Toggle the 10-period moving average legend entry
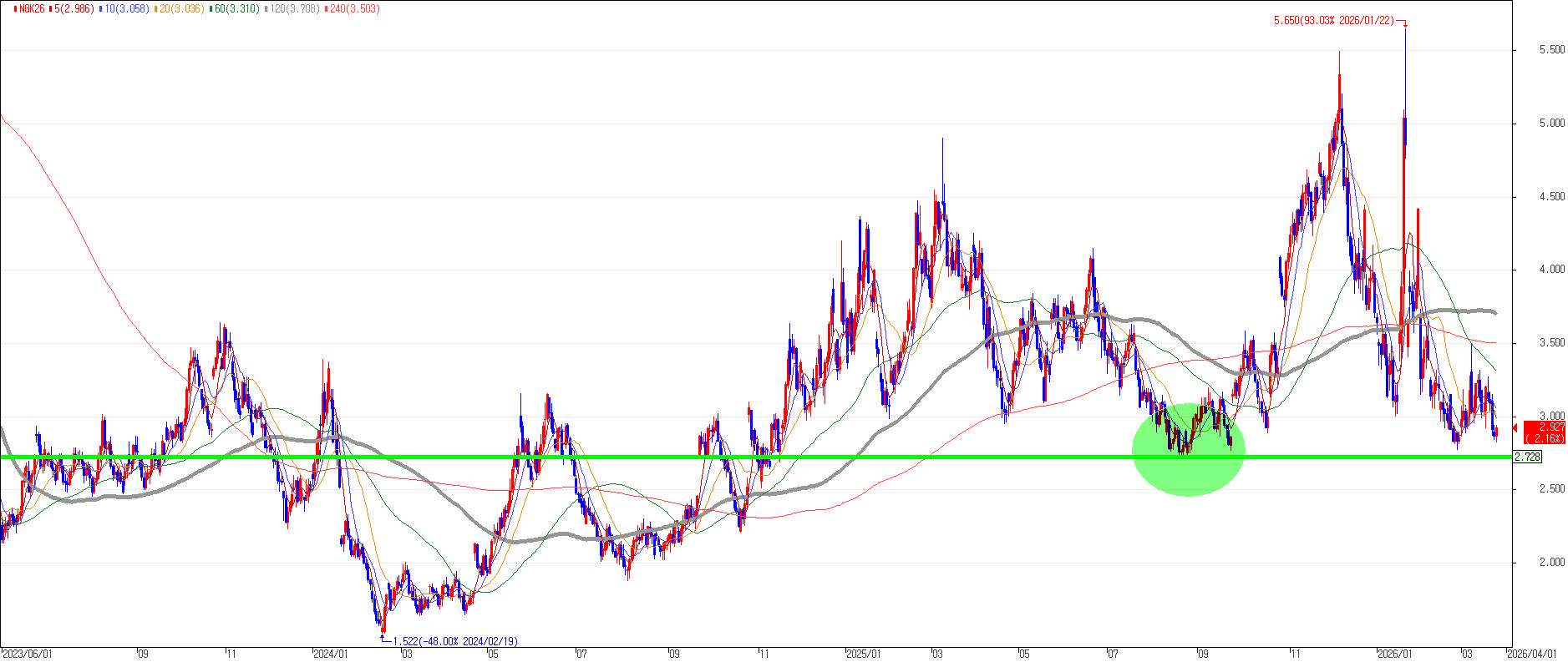Viewport: 1568px width, 662px height. (125, 9)
